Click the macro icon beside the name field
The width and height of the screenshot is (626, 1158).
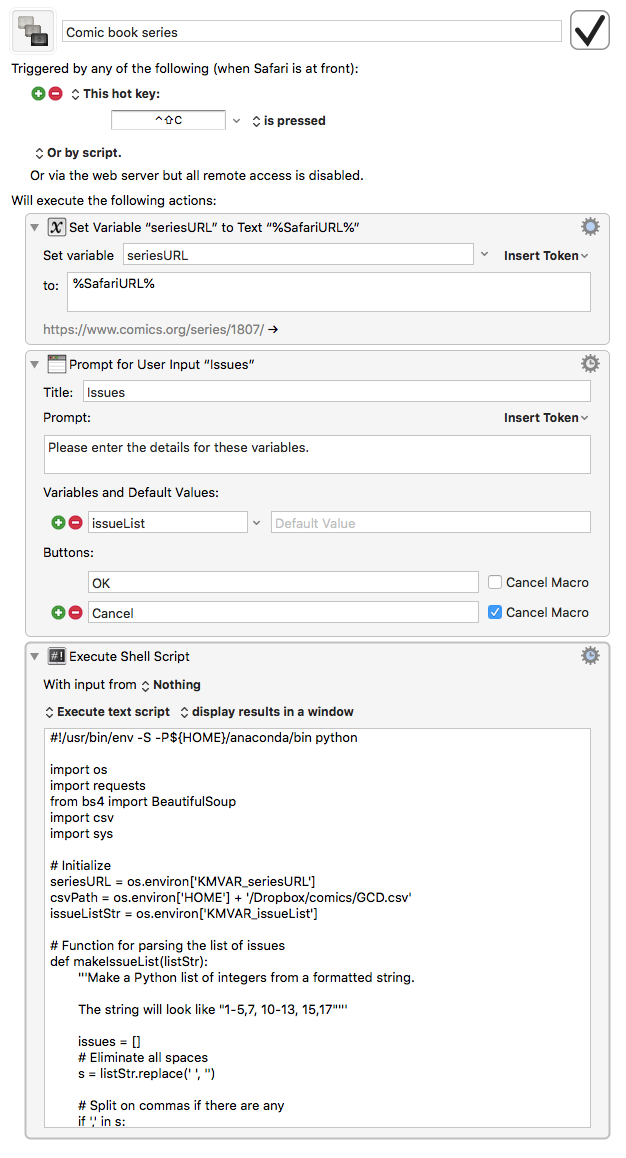(33, 30)
